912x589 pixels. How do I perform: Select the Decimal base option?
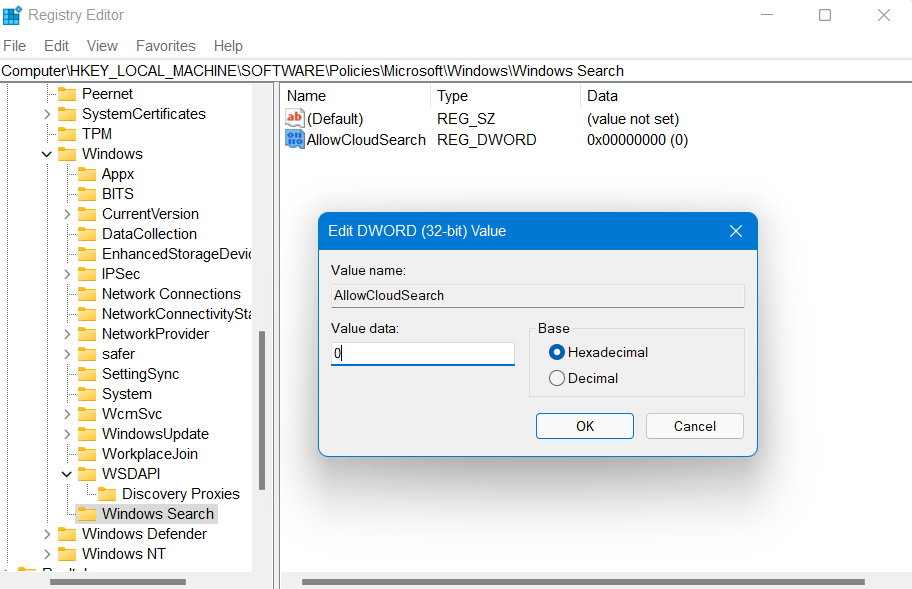point(557,378)
